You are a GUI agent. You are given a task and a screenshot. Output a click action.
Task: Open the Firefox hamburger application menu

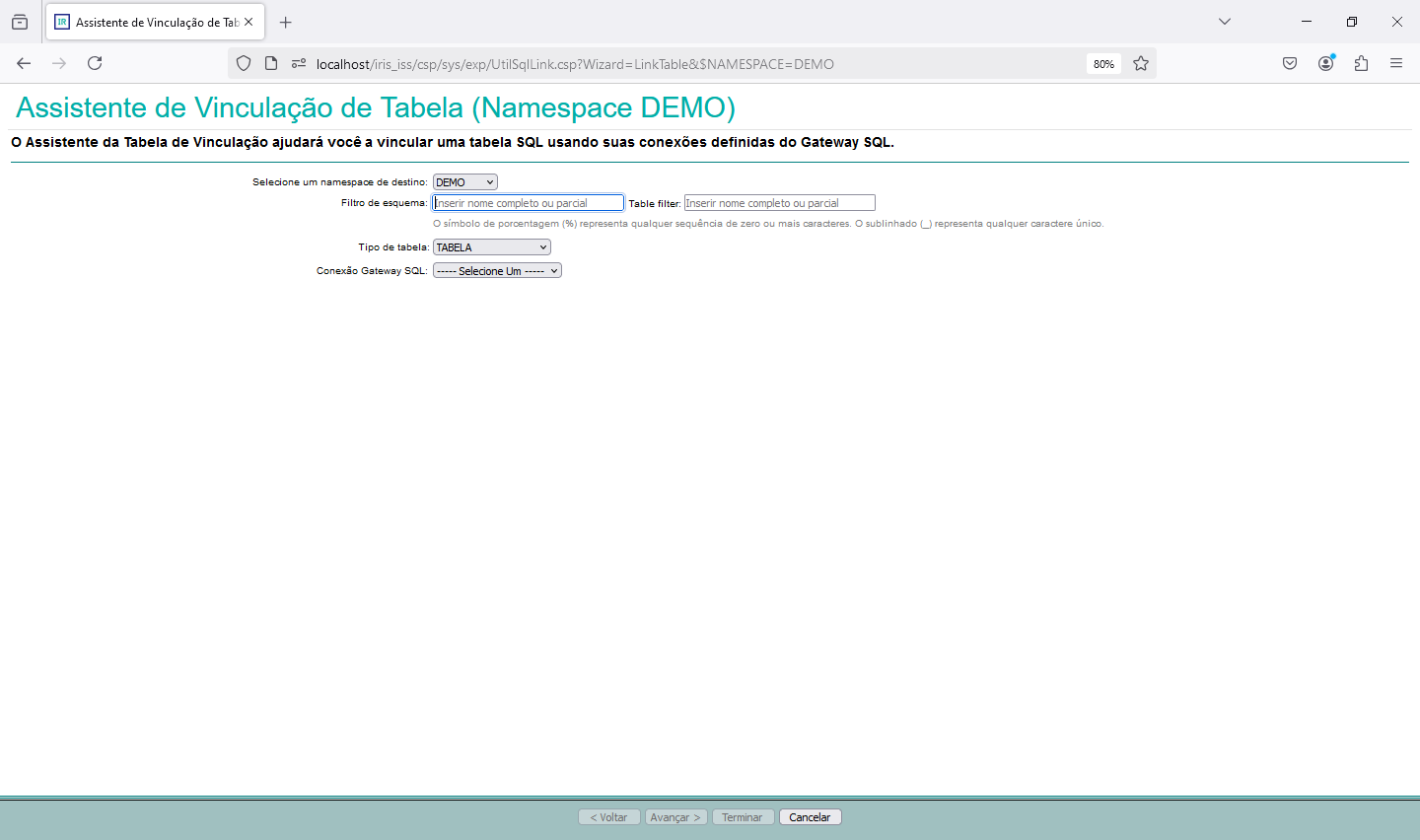coord(1396,63)
